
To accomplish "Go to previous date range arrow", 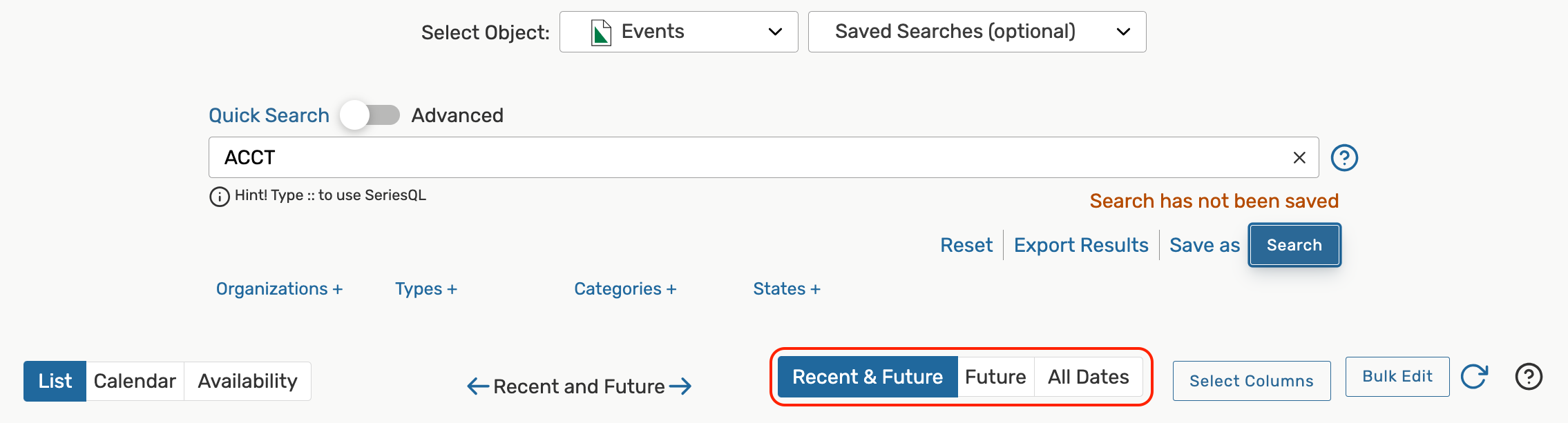I will (x=478, y=386).
